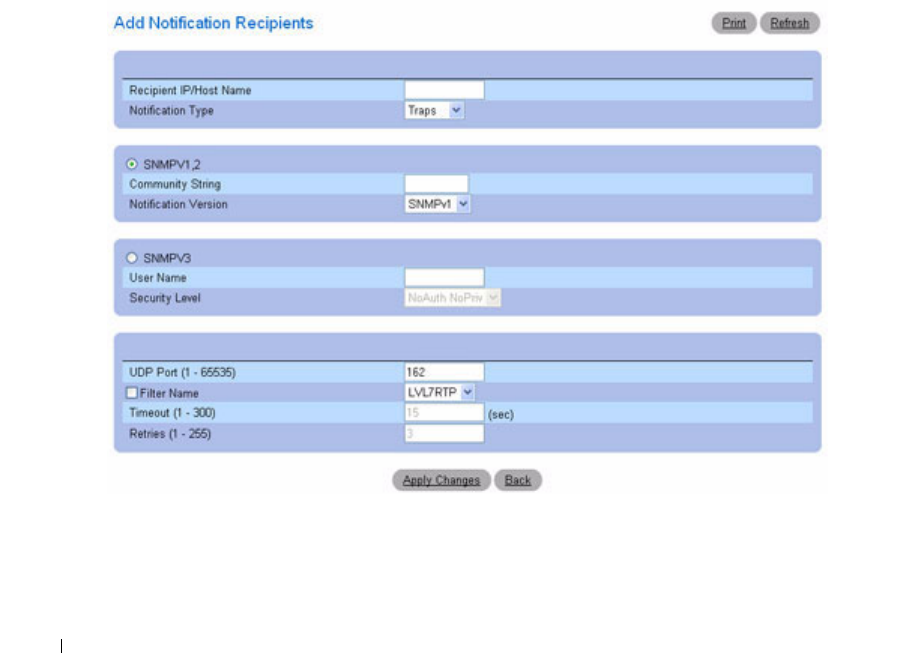
Task: Click the Print button
Action: tap(734, 23)
